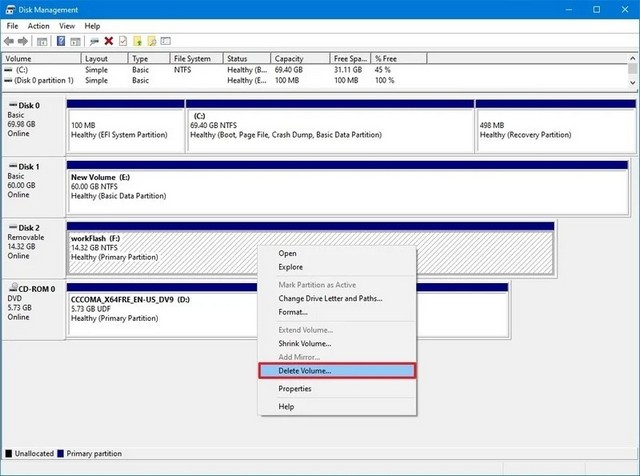Click the Disk 2 Removable label panel
The image size is (640, 476).
pyautogui.click(x=33, y=247)
